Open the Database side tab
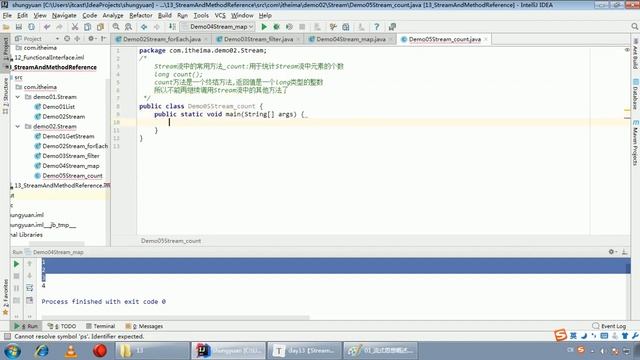The height and width of the screenshot is (360, 640). click(636, 93)
